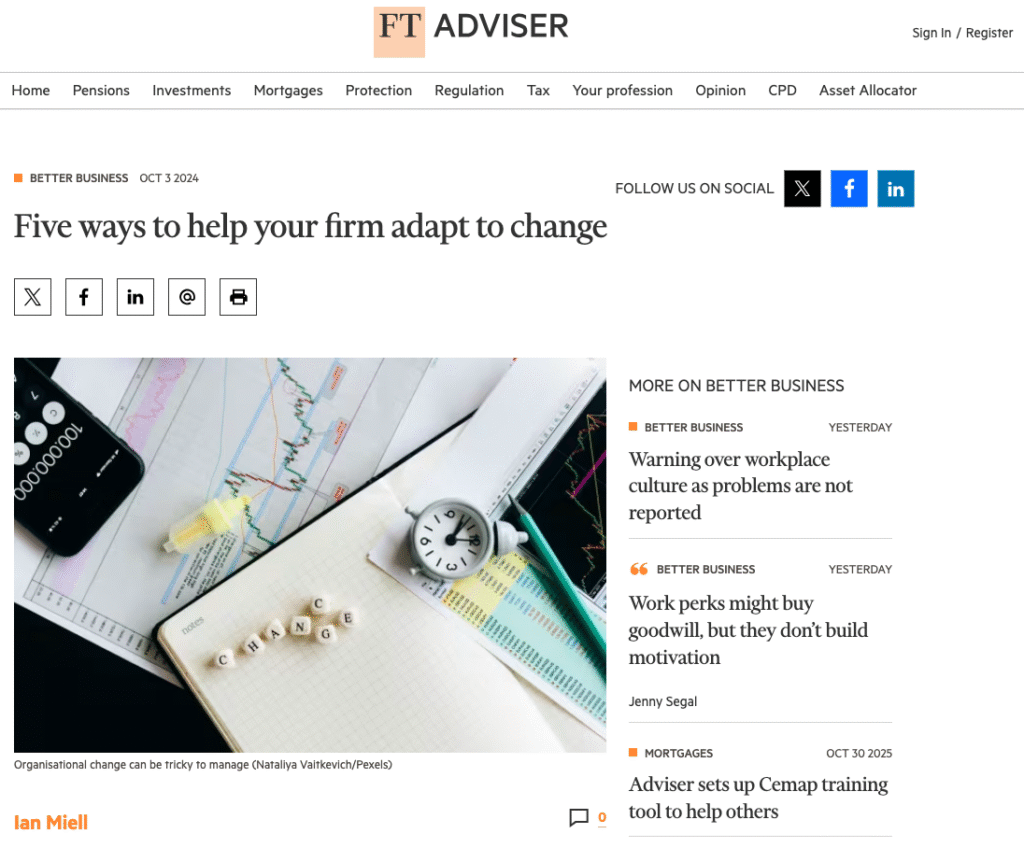Read 'Warning over workplace culture' article
This screenshot has width=1024, height=848.
741,485
